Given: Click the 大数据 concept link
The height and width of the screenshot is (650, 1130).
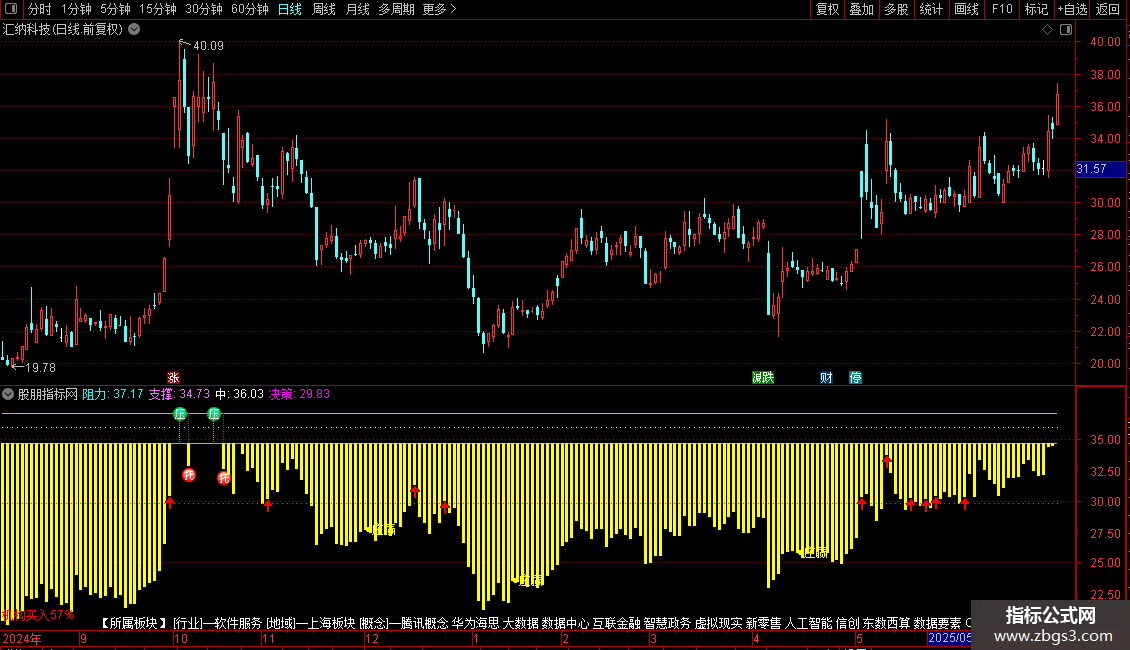Looking at the screenshot, I should pyautogui.click(x=520, y=623).
